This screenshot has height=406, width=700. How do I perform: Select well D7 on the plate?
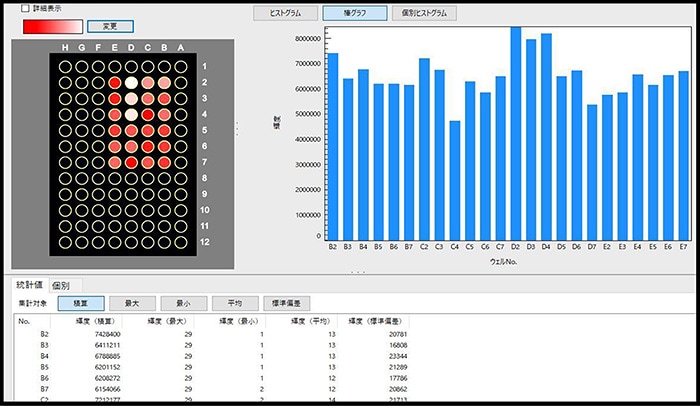(131, 162)
